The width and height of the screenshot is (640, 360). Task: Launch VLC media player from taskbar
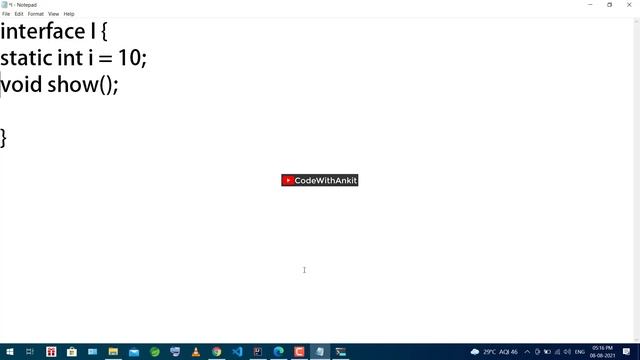pos(196,351)
